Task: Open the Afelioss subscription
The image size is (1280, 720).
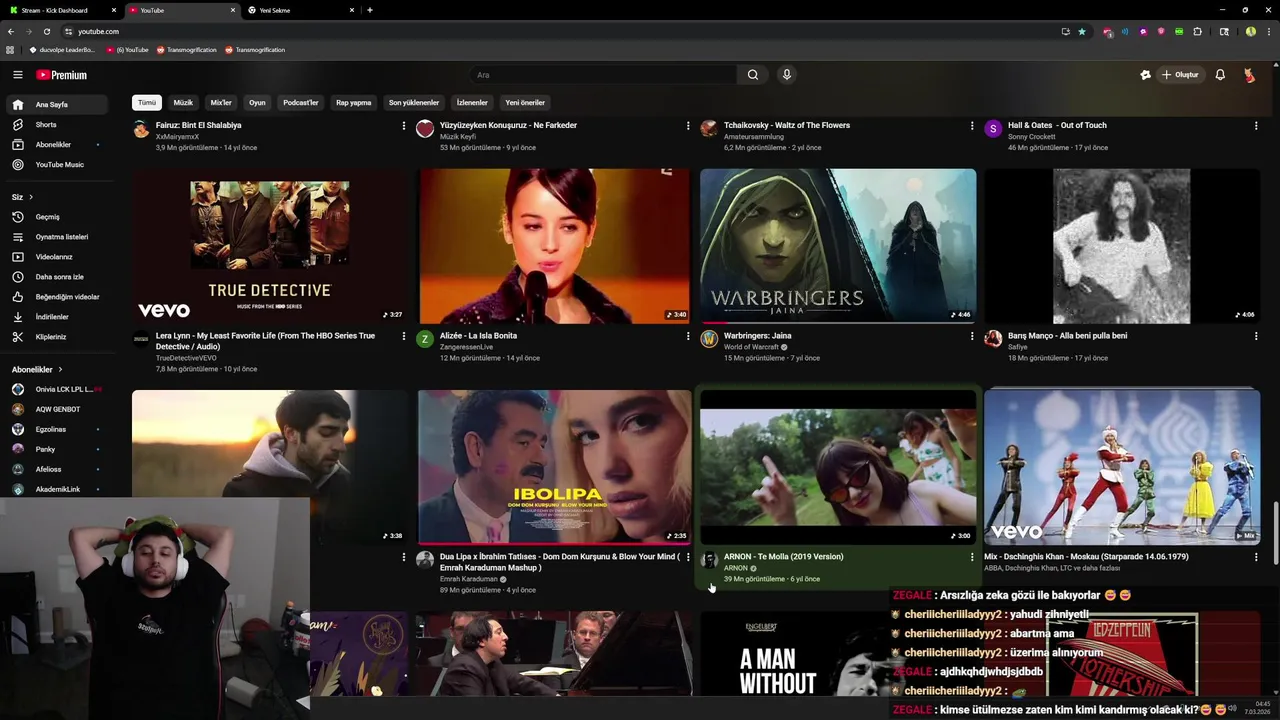Action: (x=56, y=469)
